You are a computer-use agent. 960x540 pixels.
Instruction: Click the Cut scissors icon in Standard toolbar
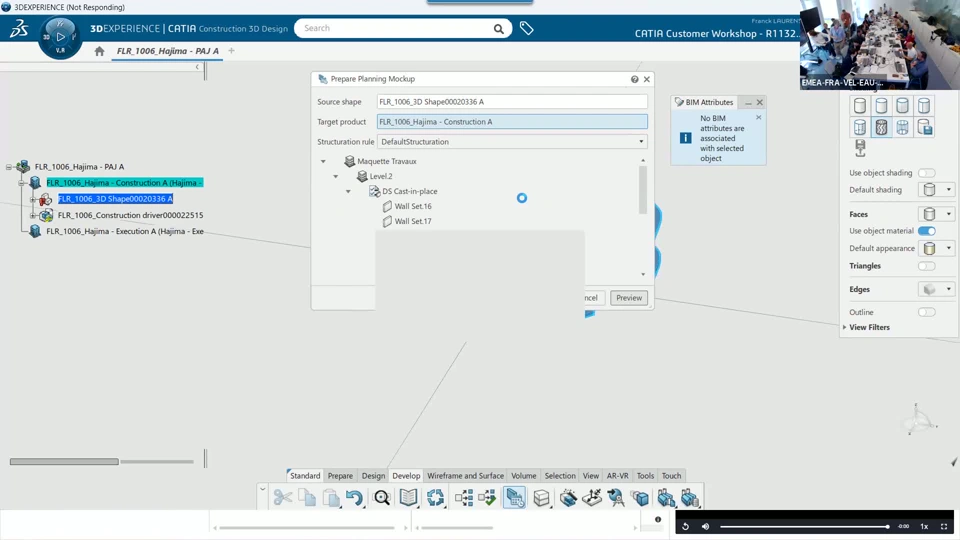pyautogui.click(x=282, y=497)
